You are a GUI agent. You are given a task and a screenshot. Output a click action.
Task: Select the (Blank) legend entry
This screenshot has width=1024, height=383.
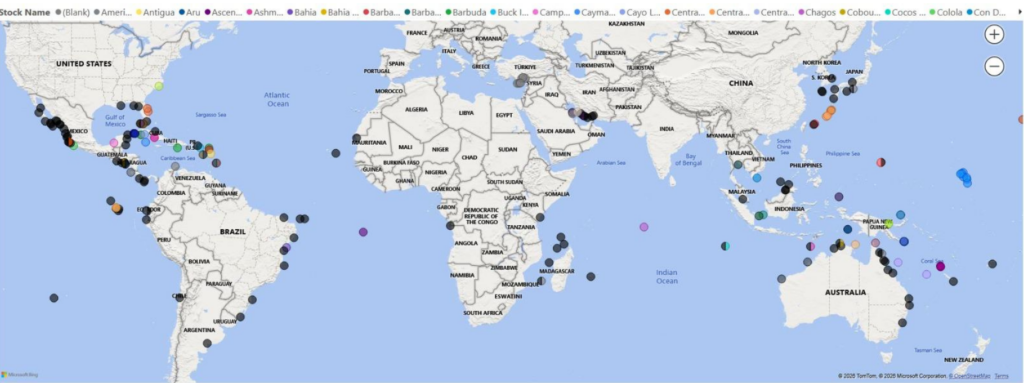click(x=72, y=12)
